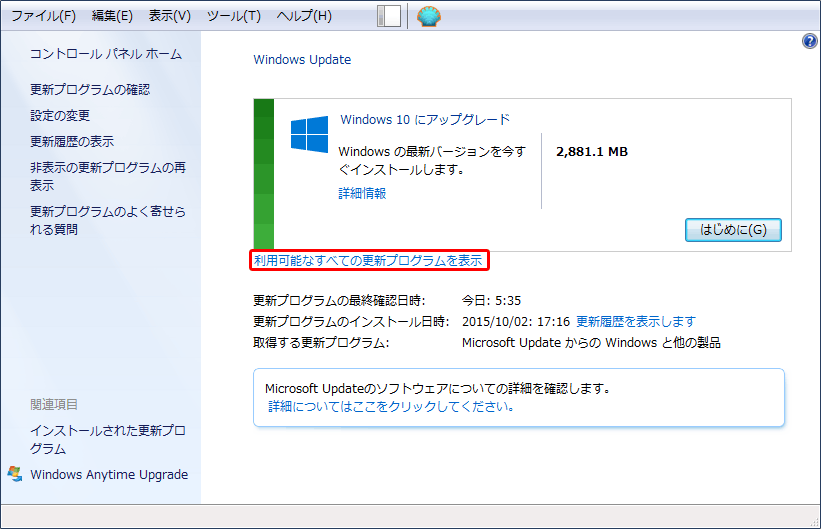
Task: Click the Windows 10 logo icon
Action: pyautogui.click(x=309, y=134)
